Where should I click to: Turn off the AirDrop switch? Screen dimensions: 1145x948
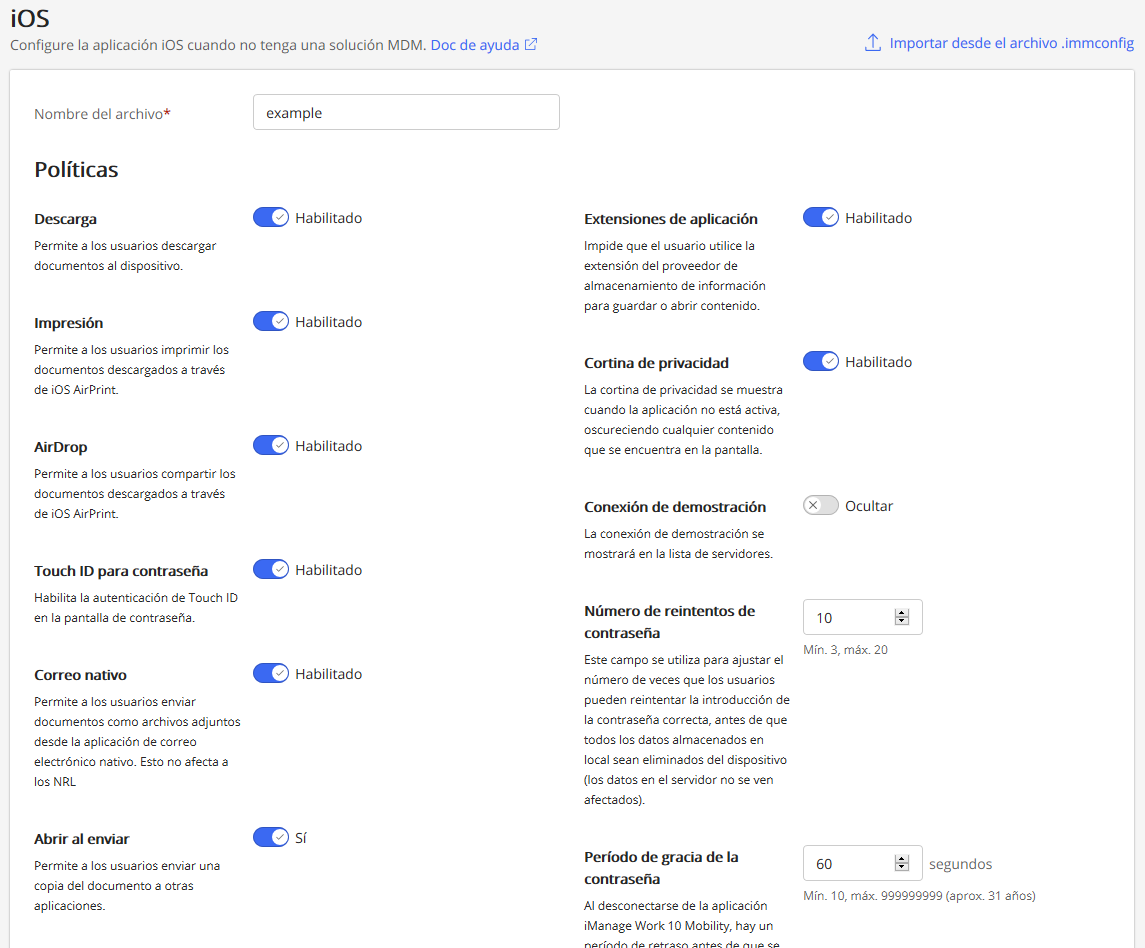(271, 445)
